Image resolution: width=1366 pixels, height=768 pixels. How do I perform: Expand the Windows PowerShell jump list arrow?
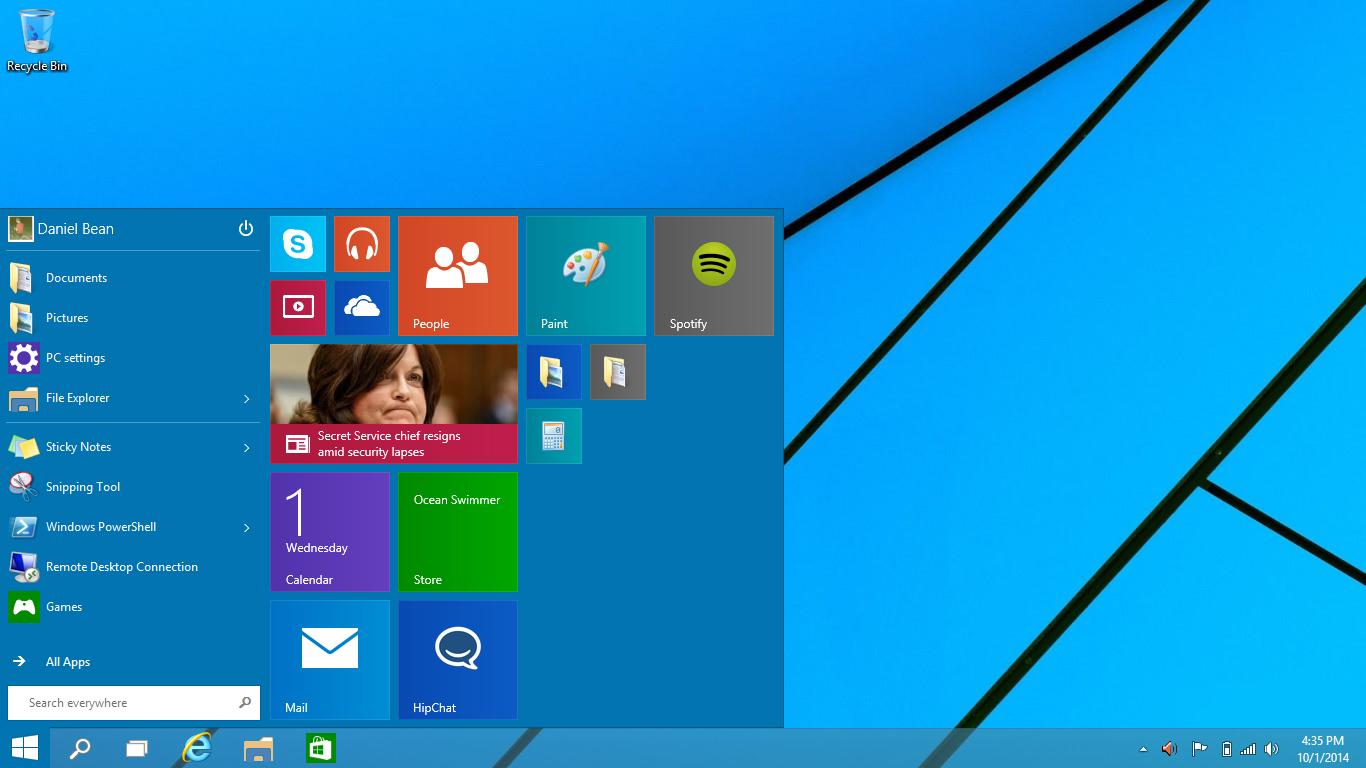coord(247,528)
